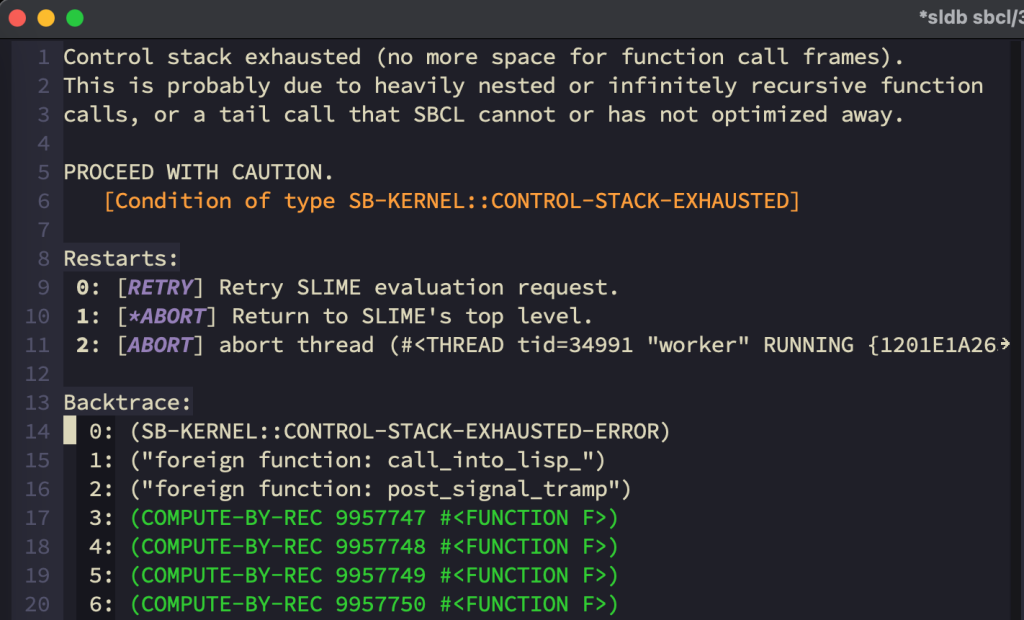Click the red close window button
Screen dimensions: 1024x620
pyautogui.click(x=18, y=18)
